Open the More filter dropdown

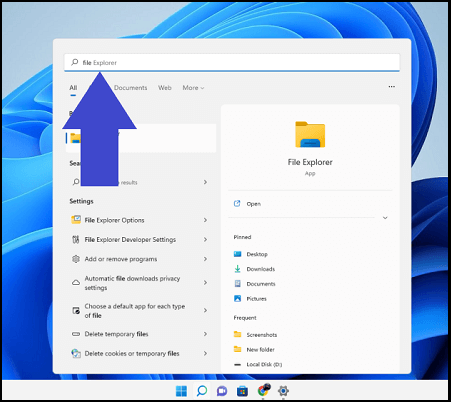coord(193,88)
